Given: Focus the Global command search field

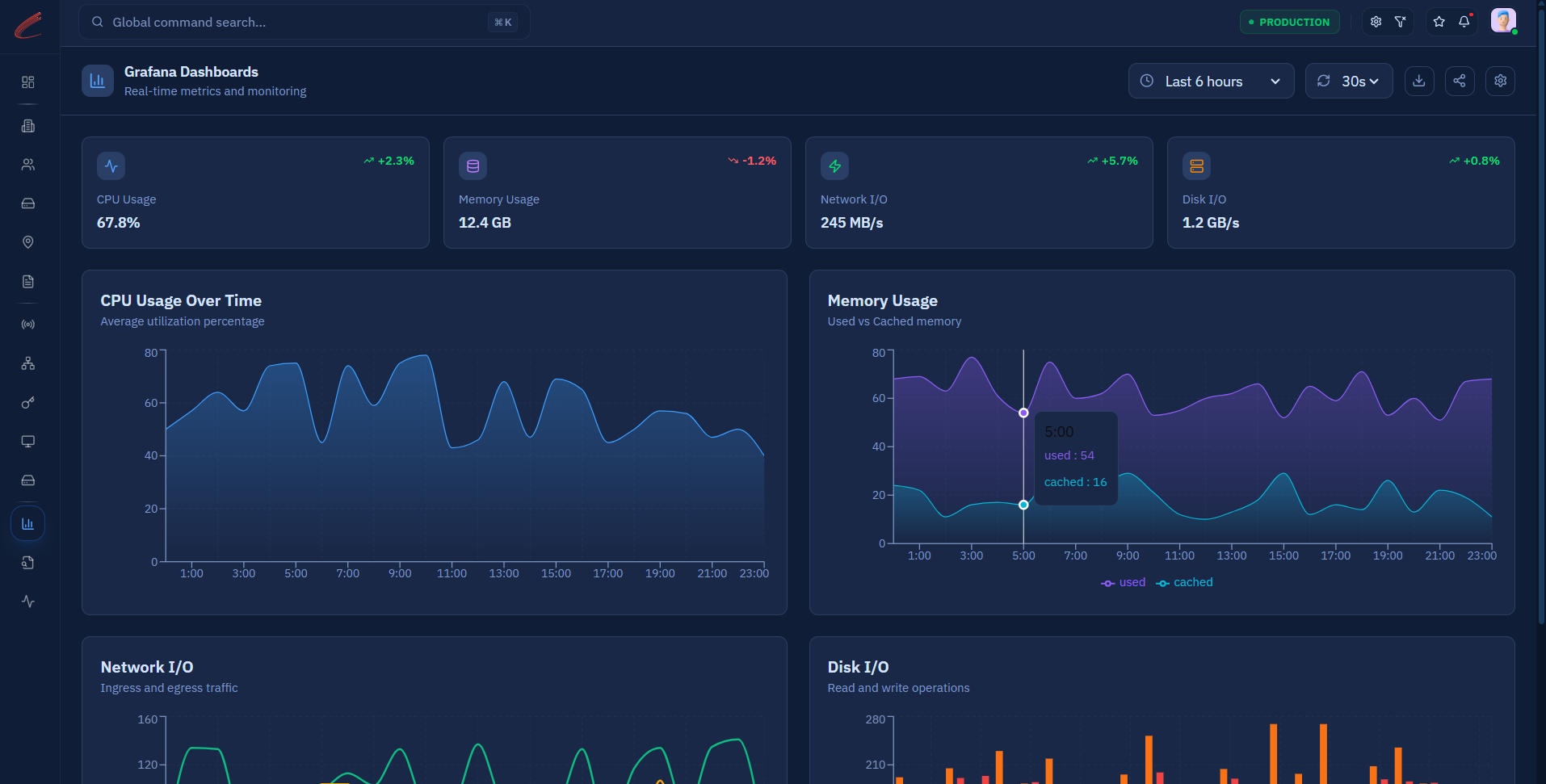Looking at the screenshot, I should (x=305, y=22).
